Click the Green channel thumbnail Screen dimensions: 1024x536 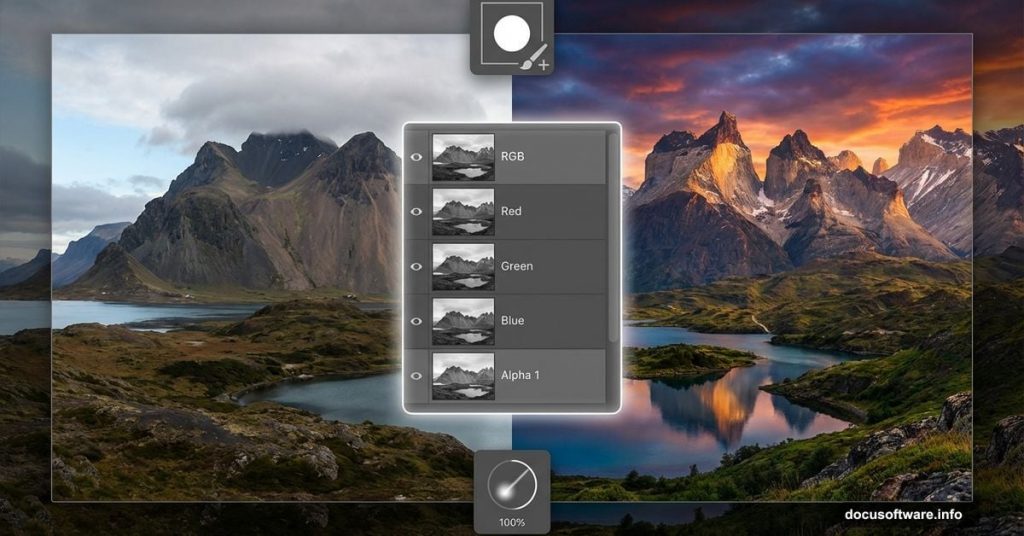click(x=463, y=266)
